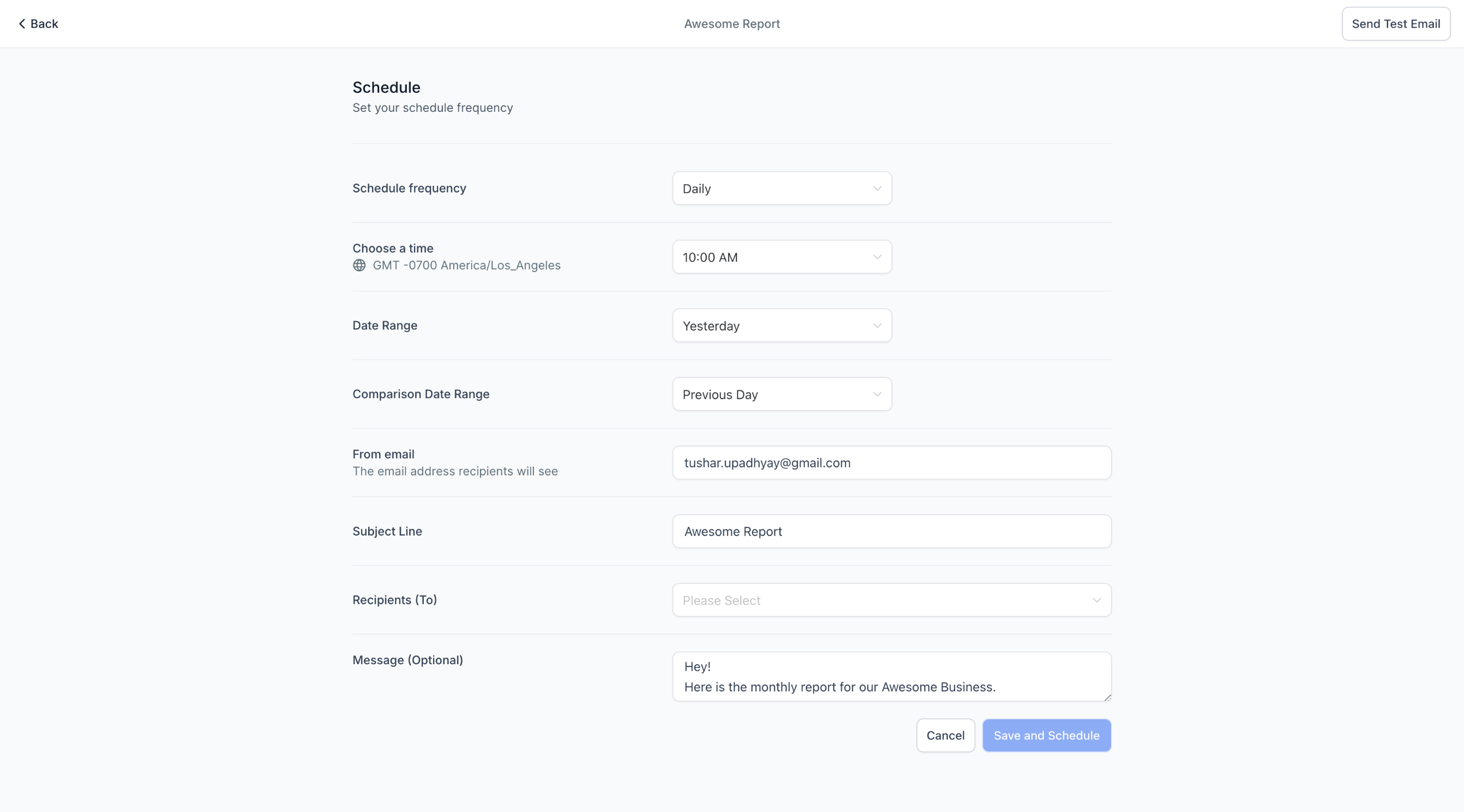Click the From email input field
The width and height of the screenshot is (1464, 812).
[892, 463]
